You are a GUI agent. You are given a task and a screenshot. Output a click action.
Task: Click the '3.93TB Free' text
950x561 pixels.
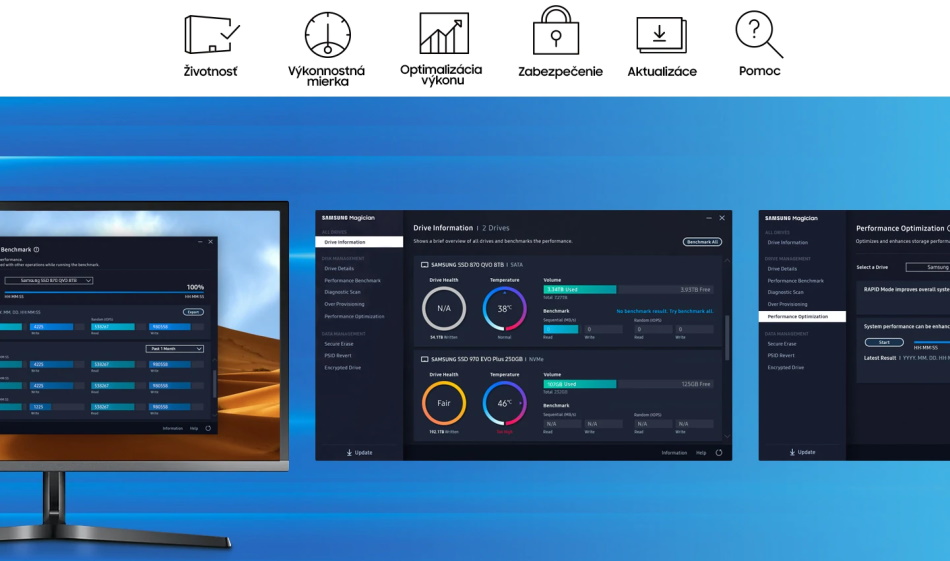pos(695,290)
